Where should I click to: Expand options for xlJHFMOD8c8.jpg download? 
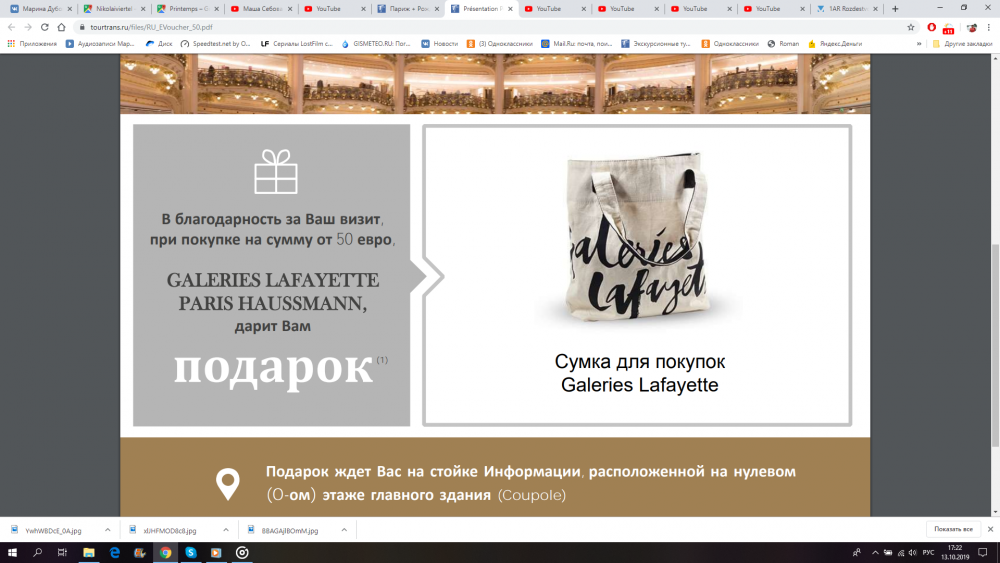tap(225, 530)
